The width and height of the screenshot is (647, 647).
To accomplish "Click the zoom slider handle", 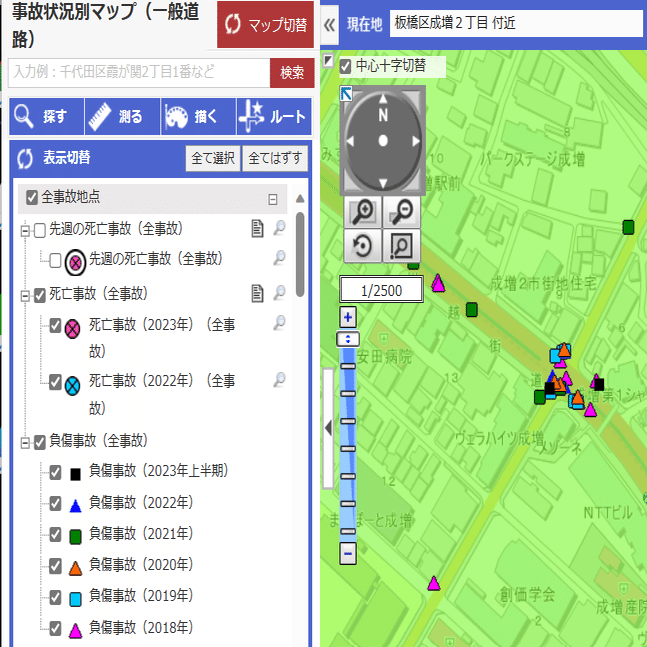I will tap(348, 340).
